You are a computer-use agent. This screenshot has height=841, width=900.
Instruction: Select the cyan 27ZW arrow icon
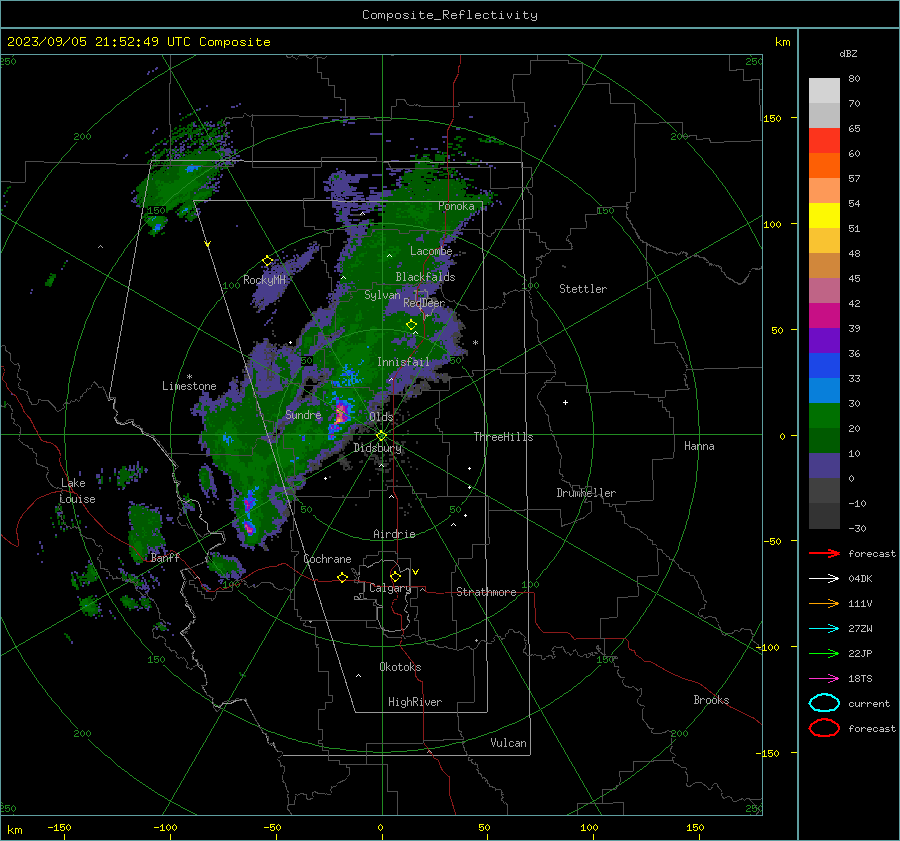pyautogui.click(x=824, y=629)
